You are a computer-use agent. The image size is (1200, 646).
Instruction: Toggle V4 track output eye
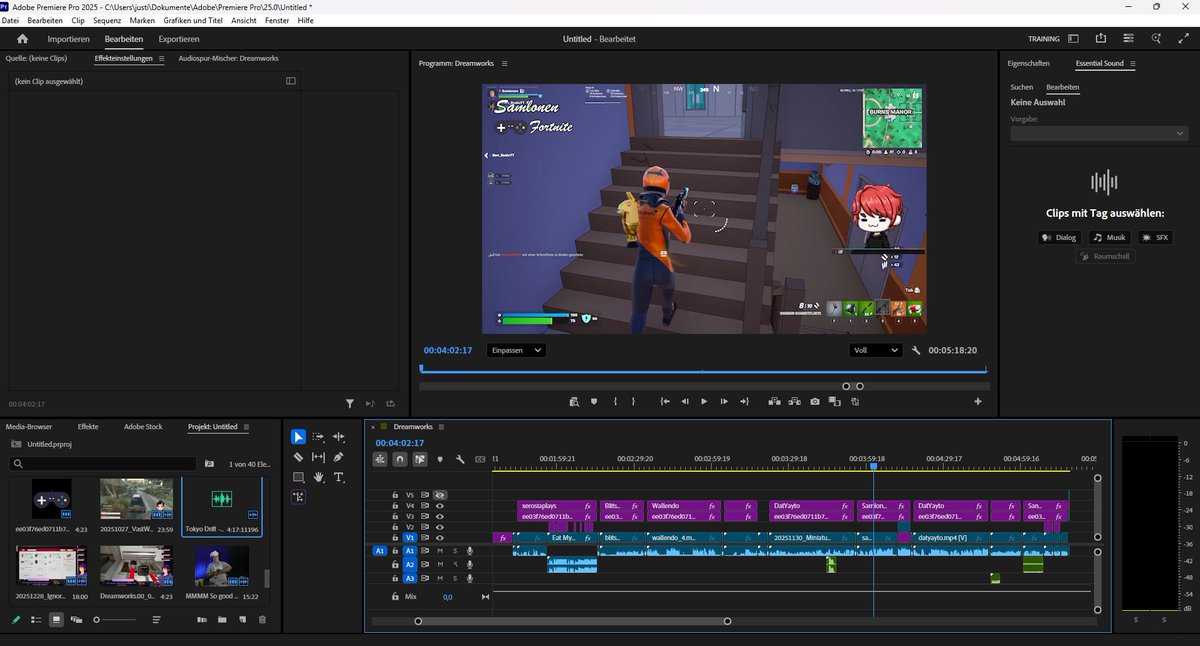point(440,506)
